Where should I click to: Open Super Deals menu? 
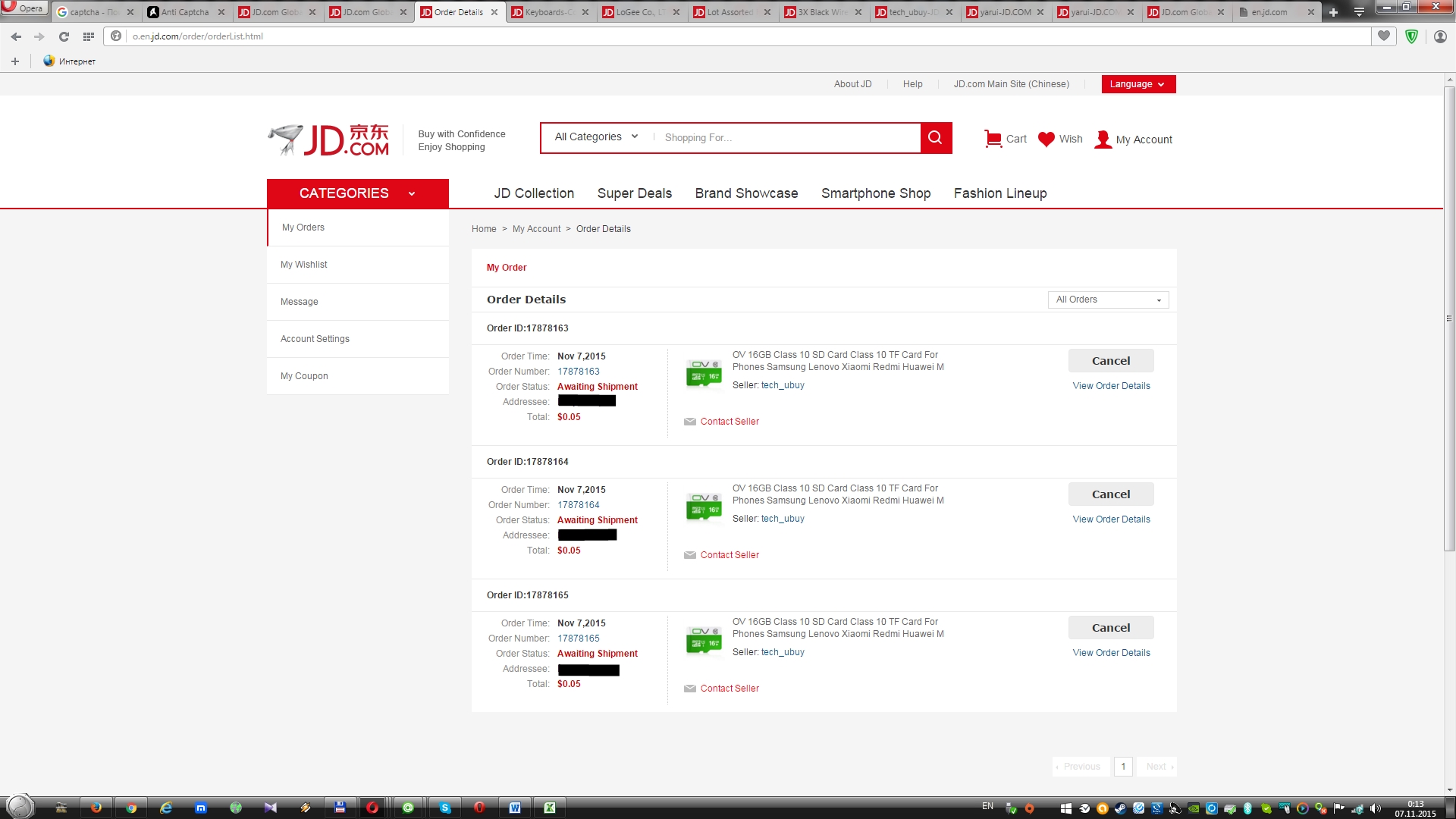[x=635, y=193]
